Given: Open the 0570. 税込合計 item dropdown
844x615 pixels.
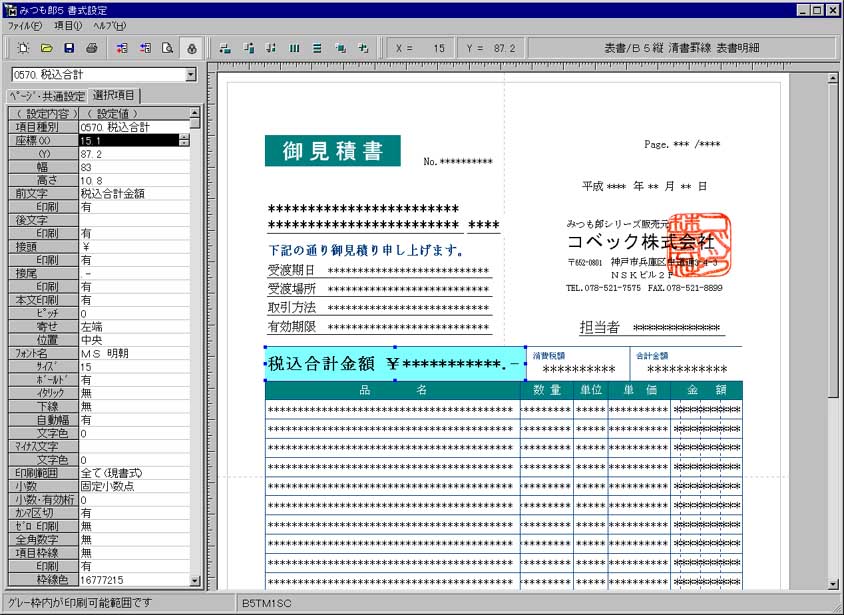Looking at the screenshot, I should [191, 75].
